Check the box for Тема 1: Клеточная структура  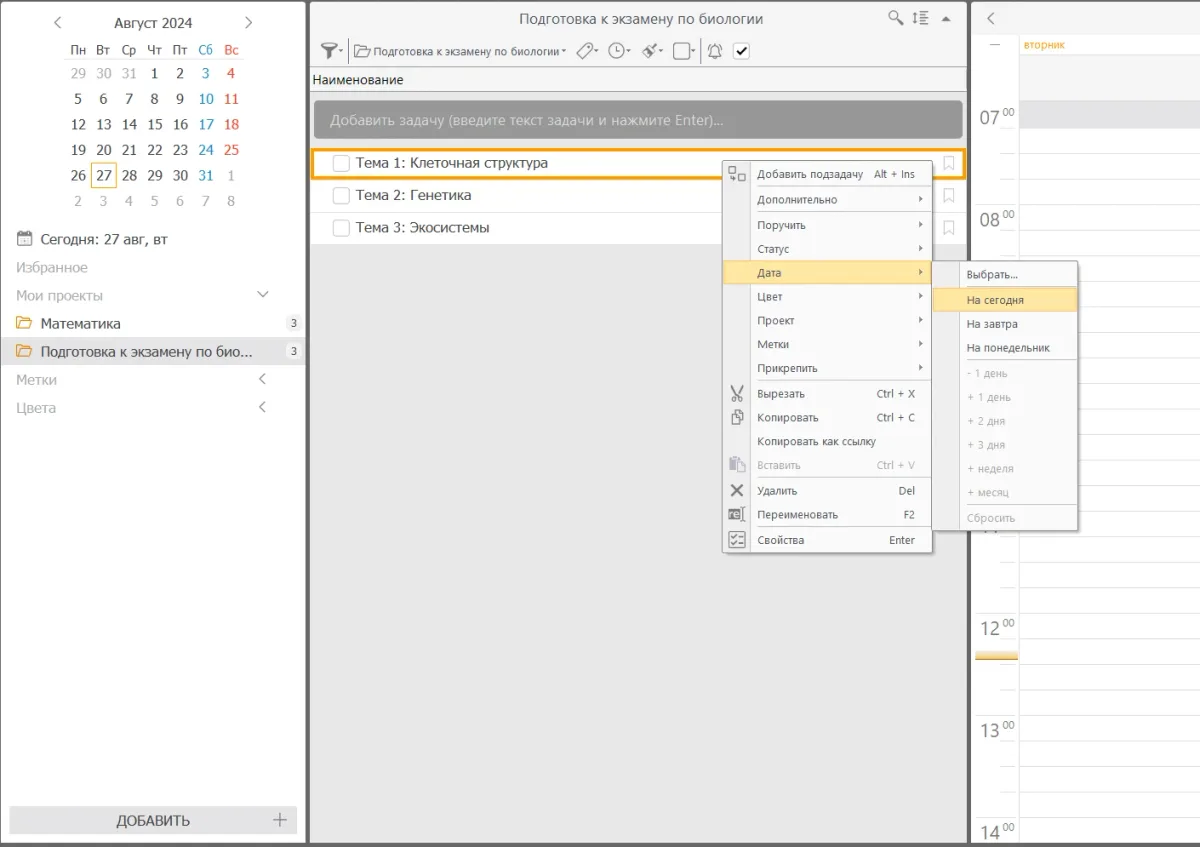[x=341, y=163]
